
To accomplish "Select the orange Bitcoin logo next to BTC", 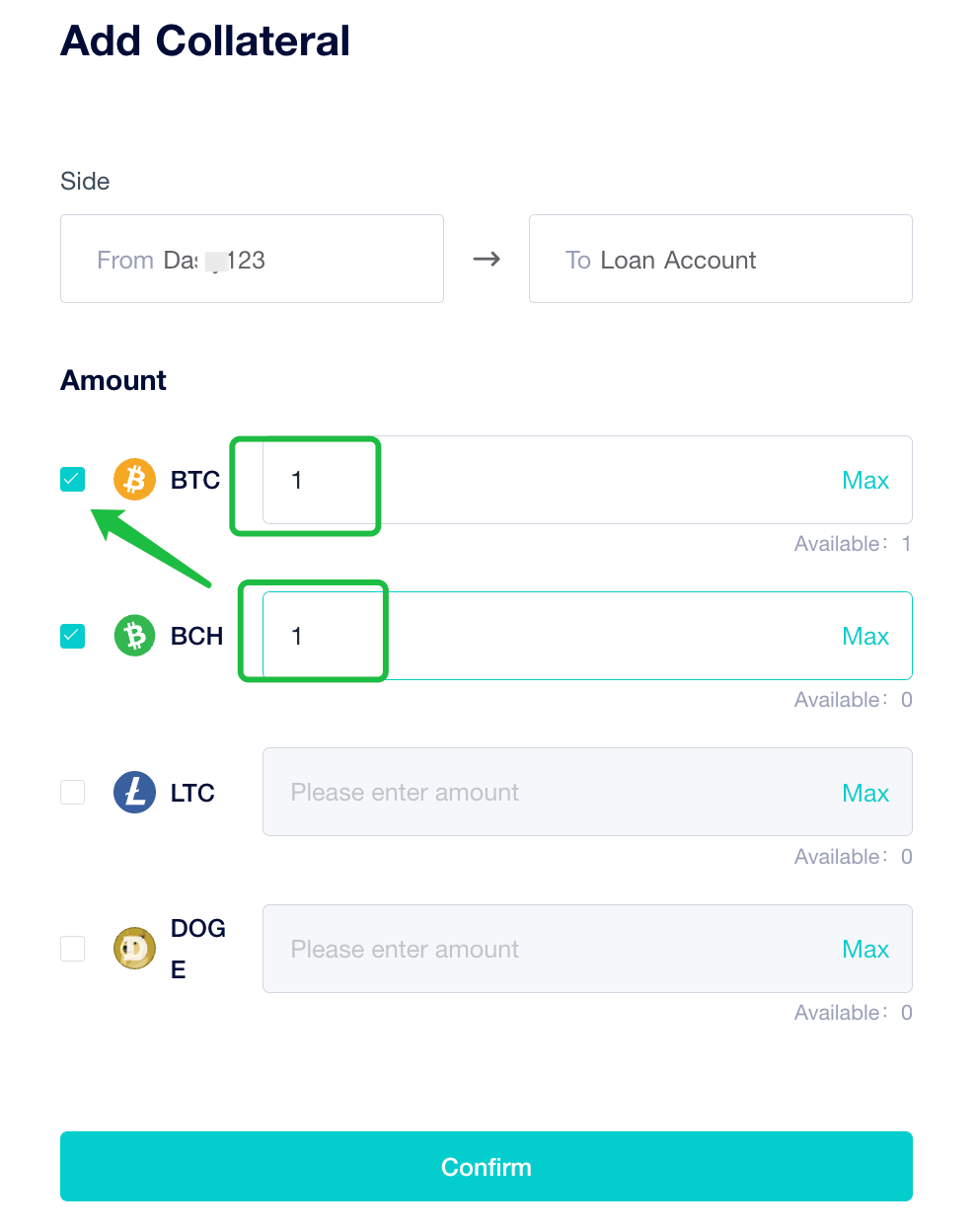I will (x=134, y=479).
